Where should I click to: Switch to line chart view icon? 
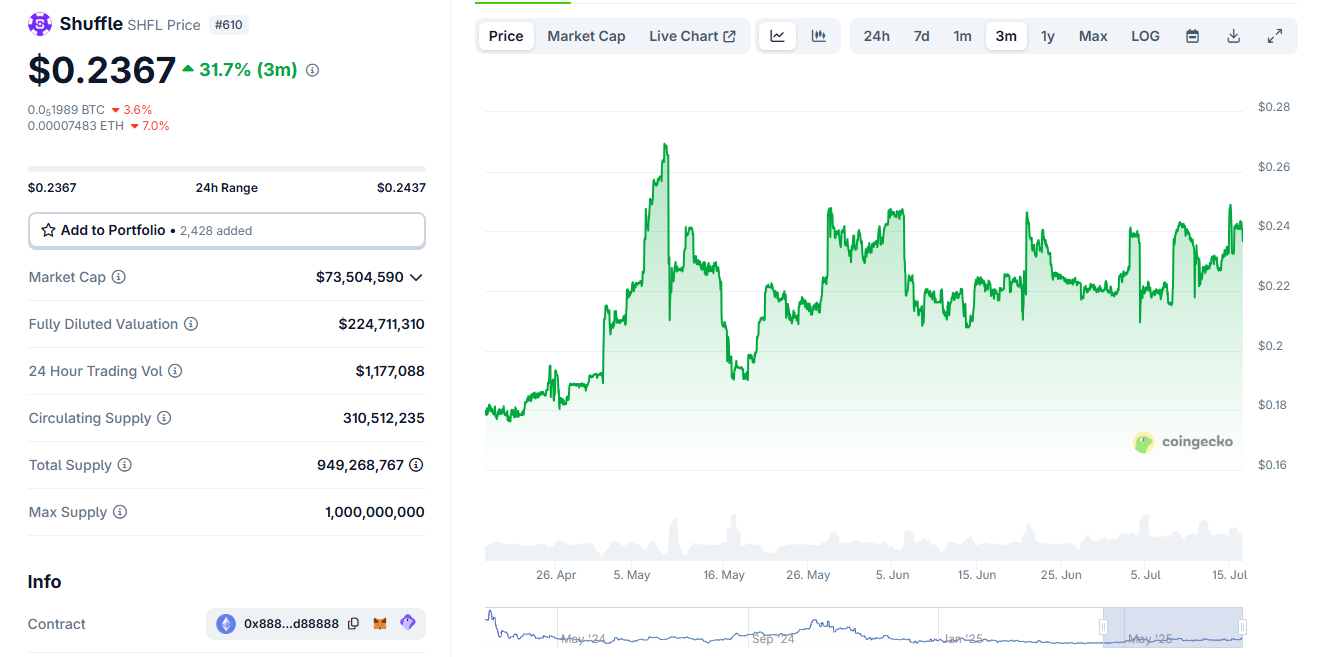click(777, 36)
